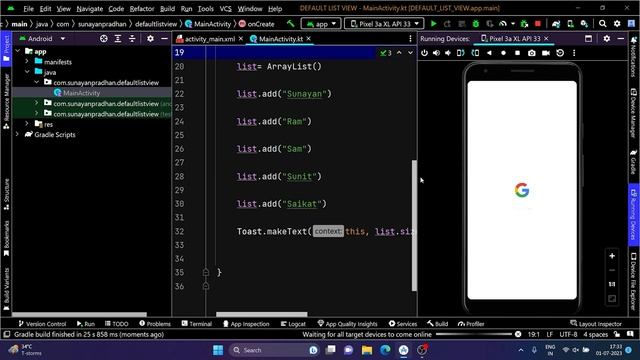Image resolution: width=640 pixels, height=360 pixels.
Task: Collapse the java folder
Action: [x=27, y=72]
